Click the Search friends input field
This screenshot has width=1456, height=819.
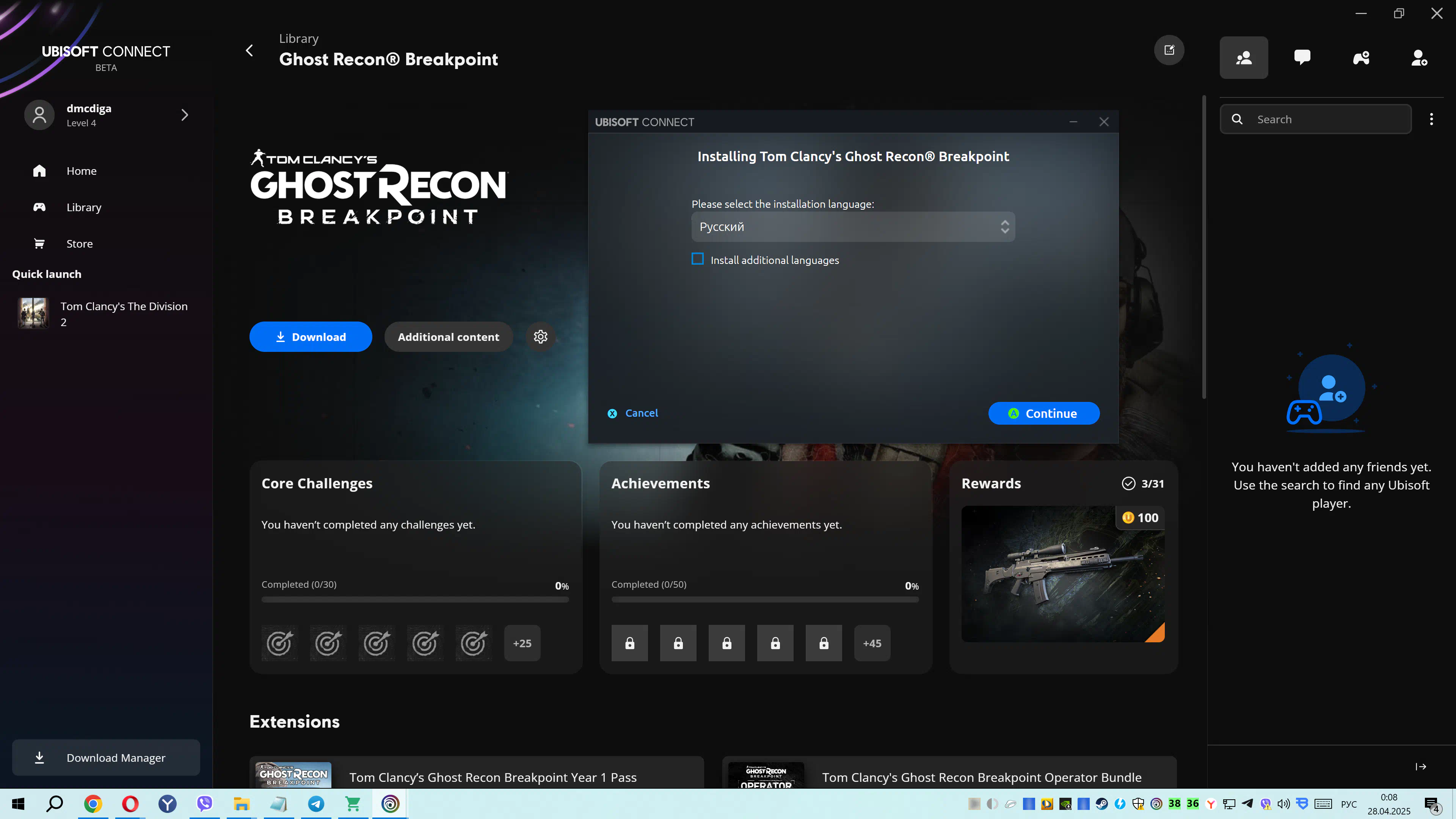tap(1315, 119)
